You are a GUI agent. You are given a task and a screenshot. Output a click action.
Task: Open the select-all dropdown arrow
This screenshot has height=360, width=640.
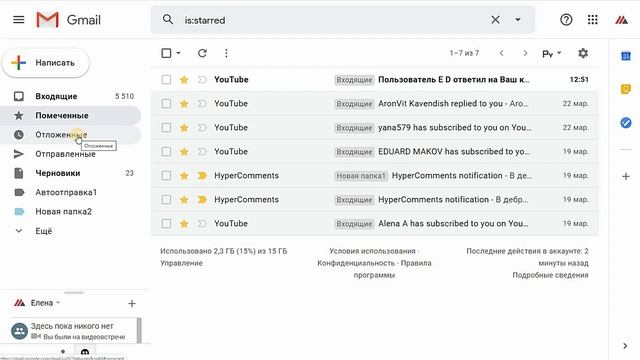click(178, 53)
